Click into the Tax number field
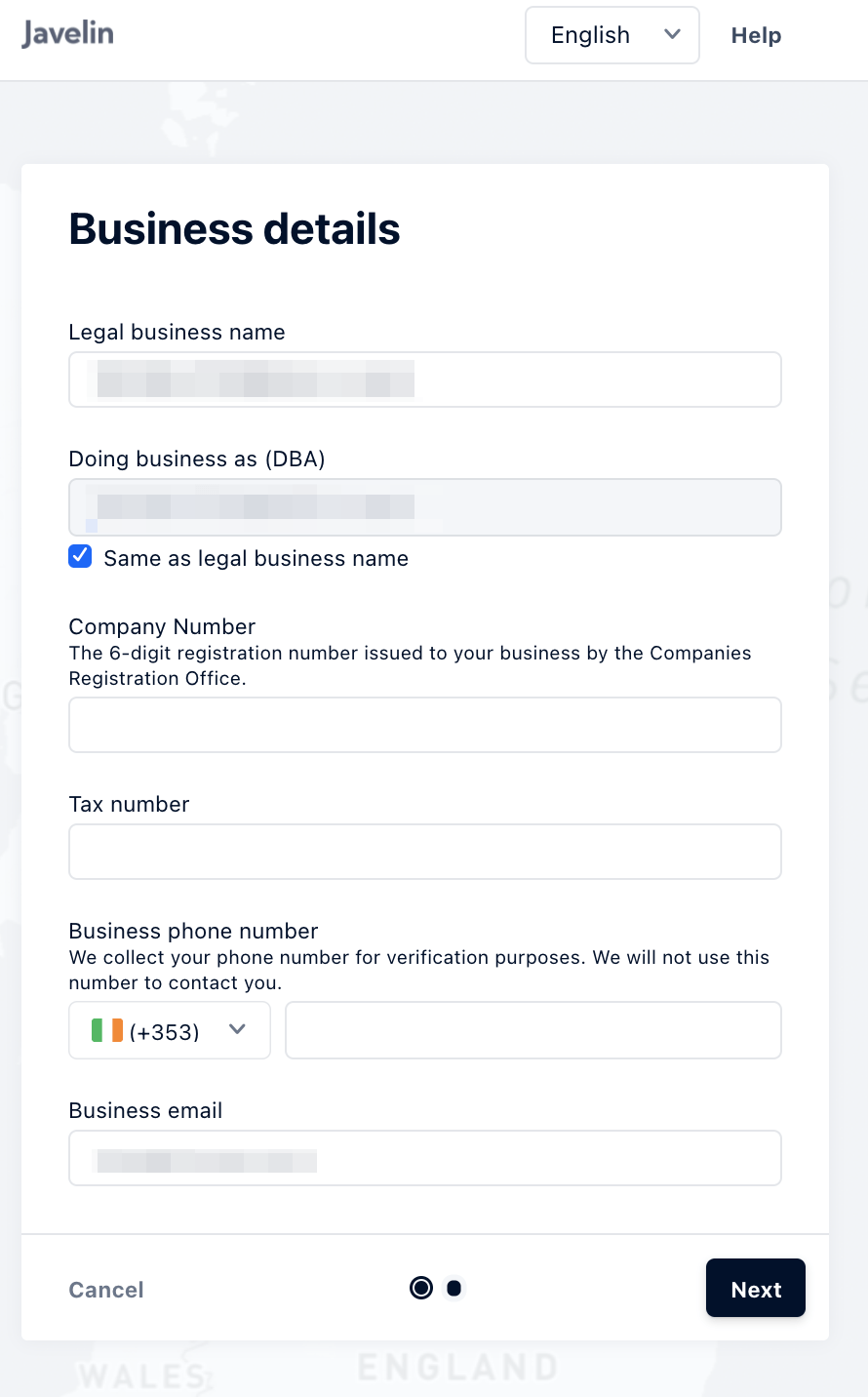The image size is (868, 1397). [425, 852]
